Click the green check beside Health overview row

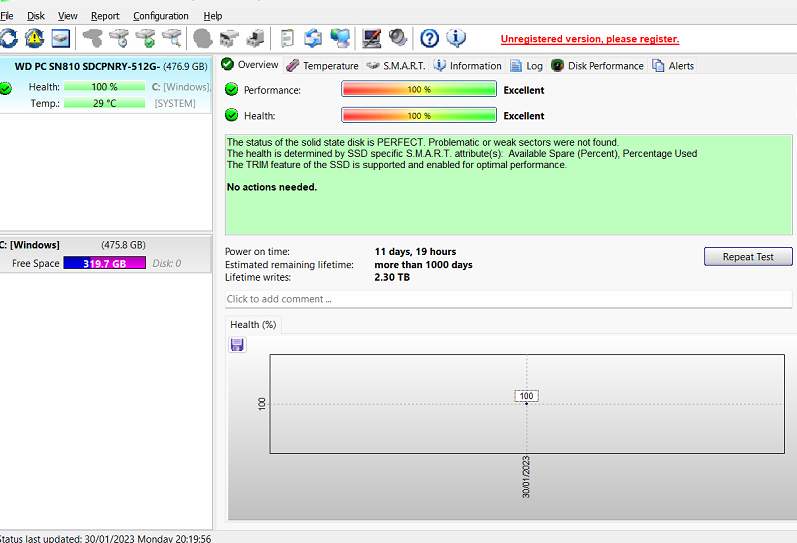(x=231, y=115)
